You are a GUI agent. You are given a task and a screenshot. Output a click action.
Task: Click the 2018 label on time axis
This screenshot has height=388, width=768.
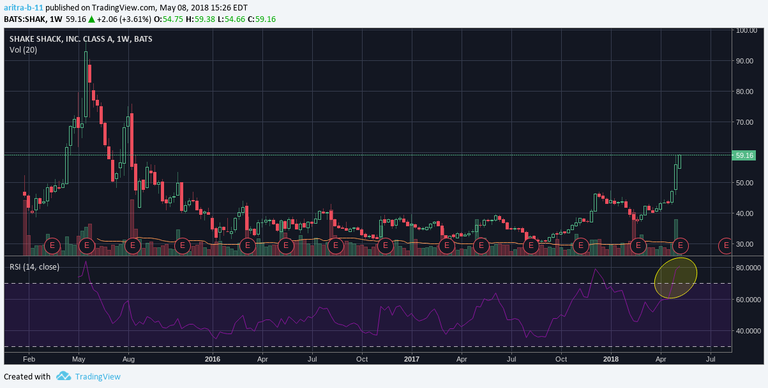tap(611, 359)
